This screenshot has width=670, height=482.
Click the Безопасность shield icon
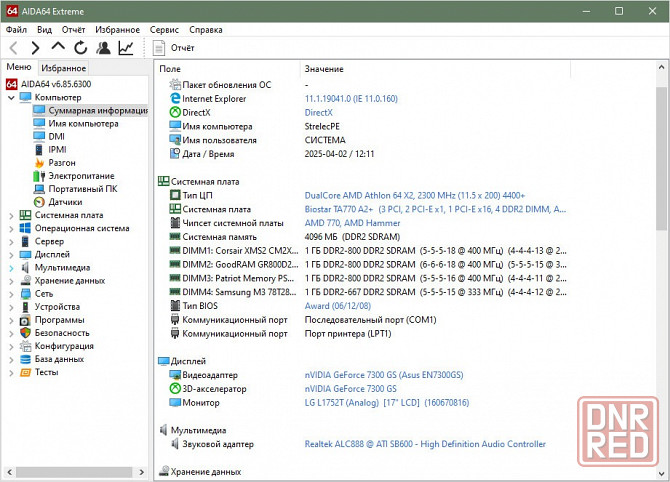tap(25, 333)
